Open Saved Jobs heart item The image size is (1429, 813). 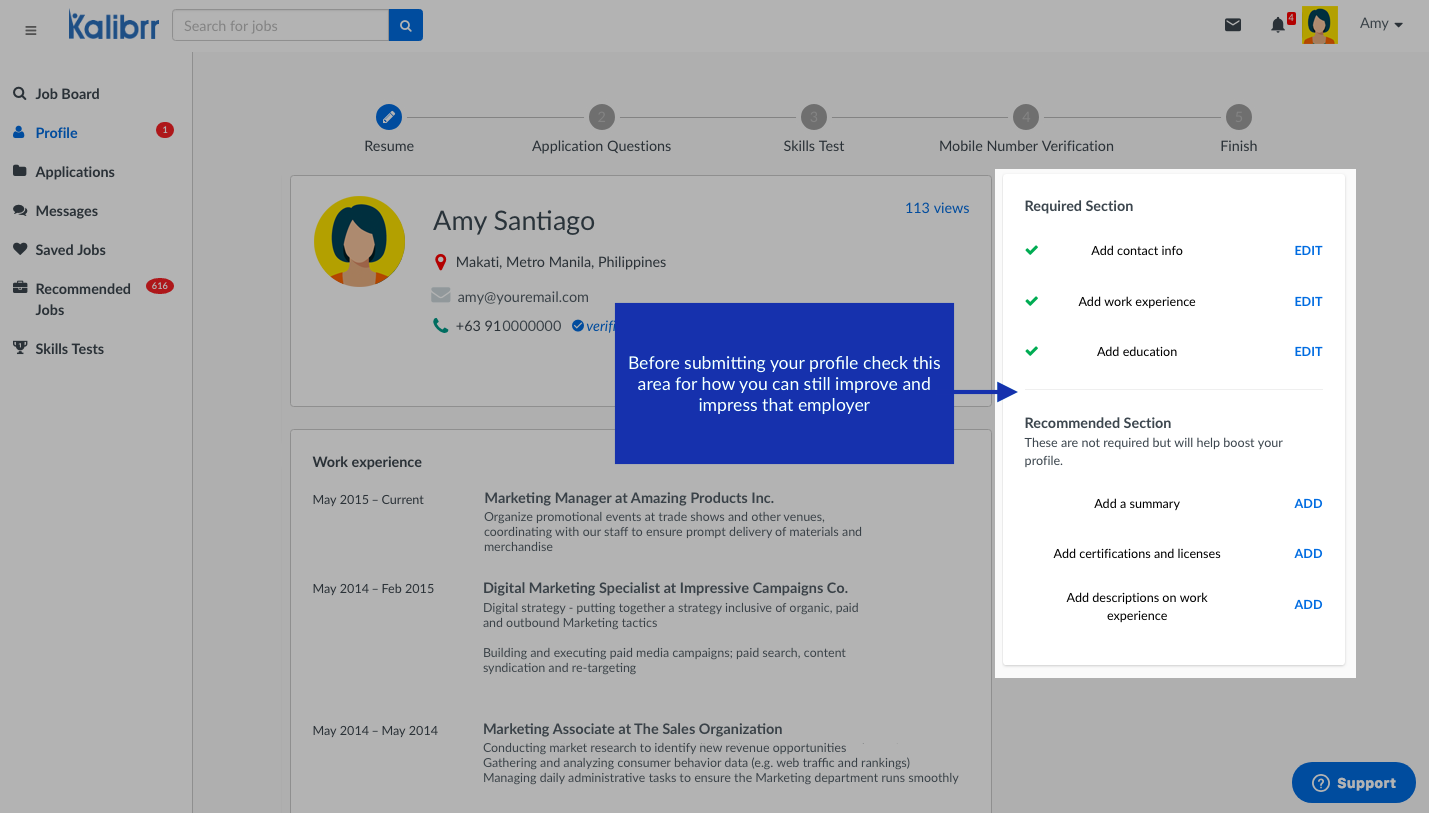coord(70,250)
